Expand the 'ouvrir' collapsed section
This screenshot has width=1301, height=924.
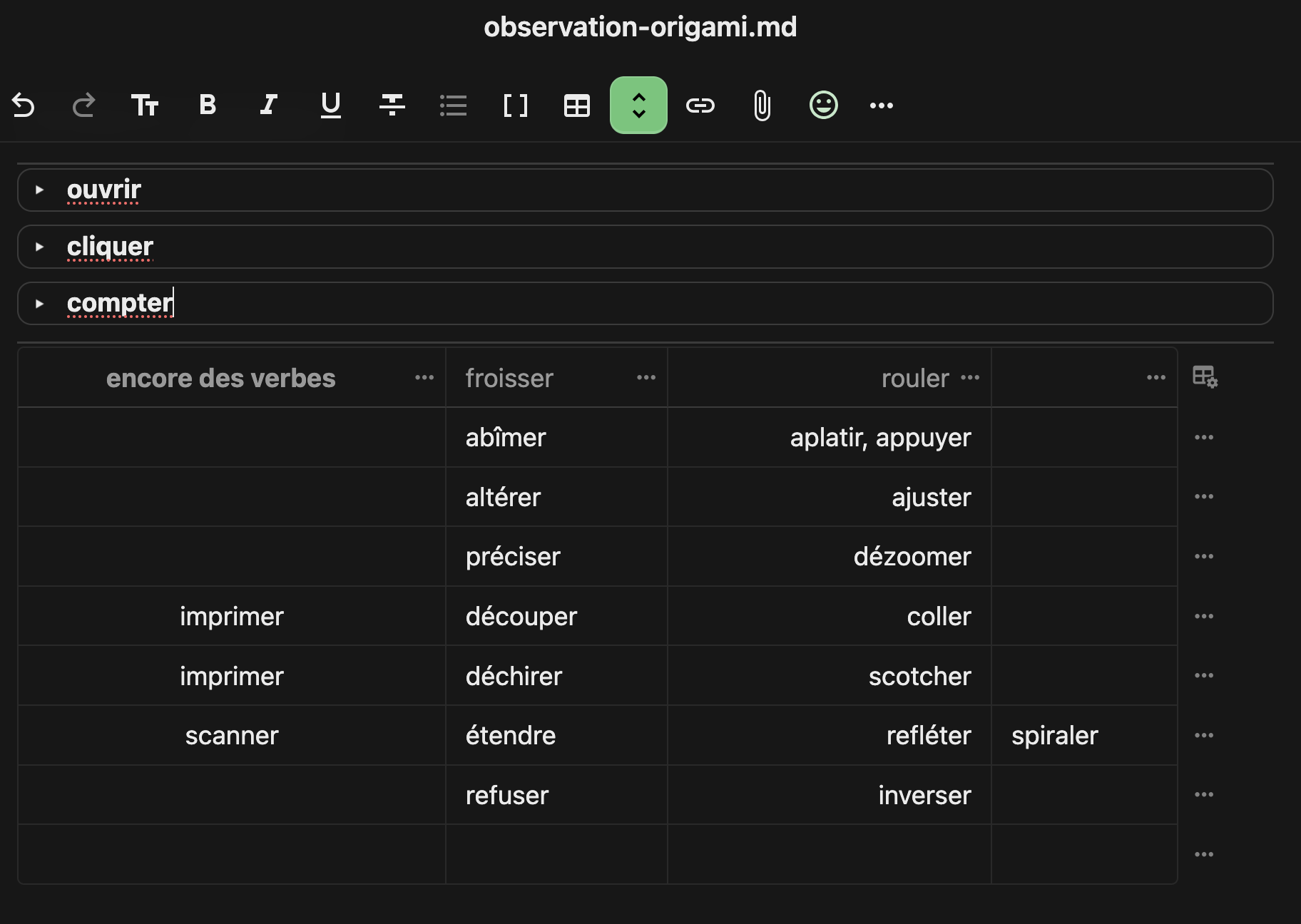(x=40, y=190)
